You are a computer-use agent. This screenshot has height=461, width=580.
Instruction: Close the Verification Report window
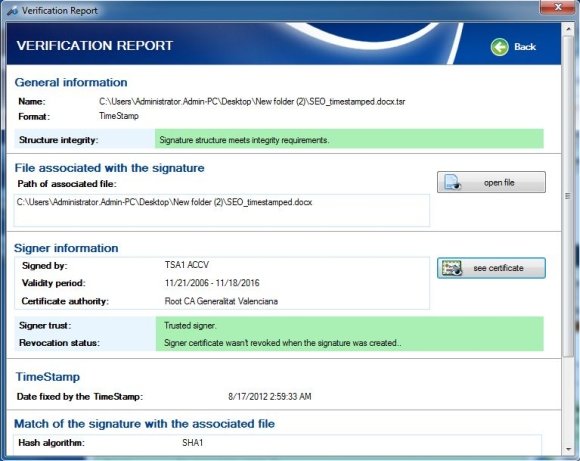coord(558,7)
